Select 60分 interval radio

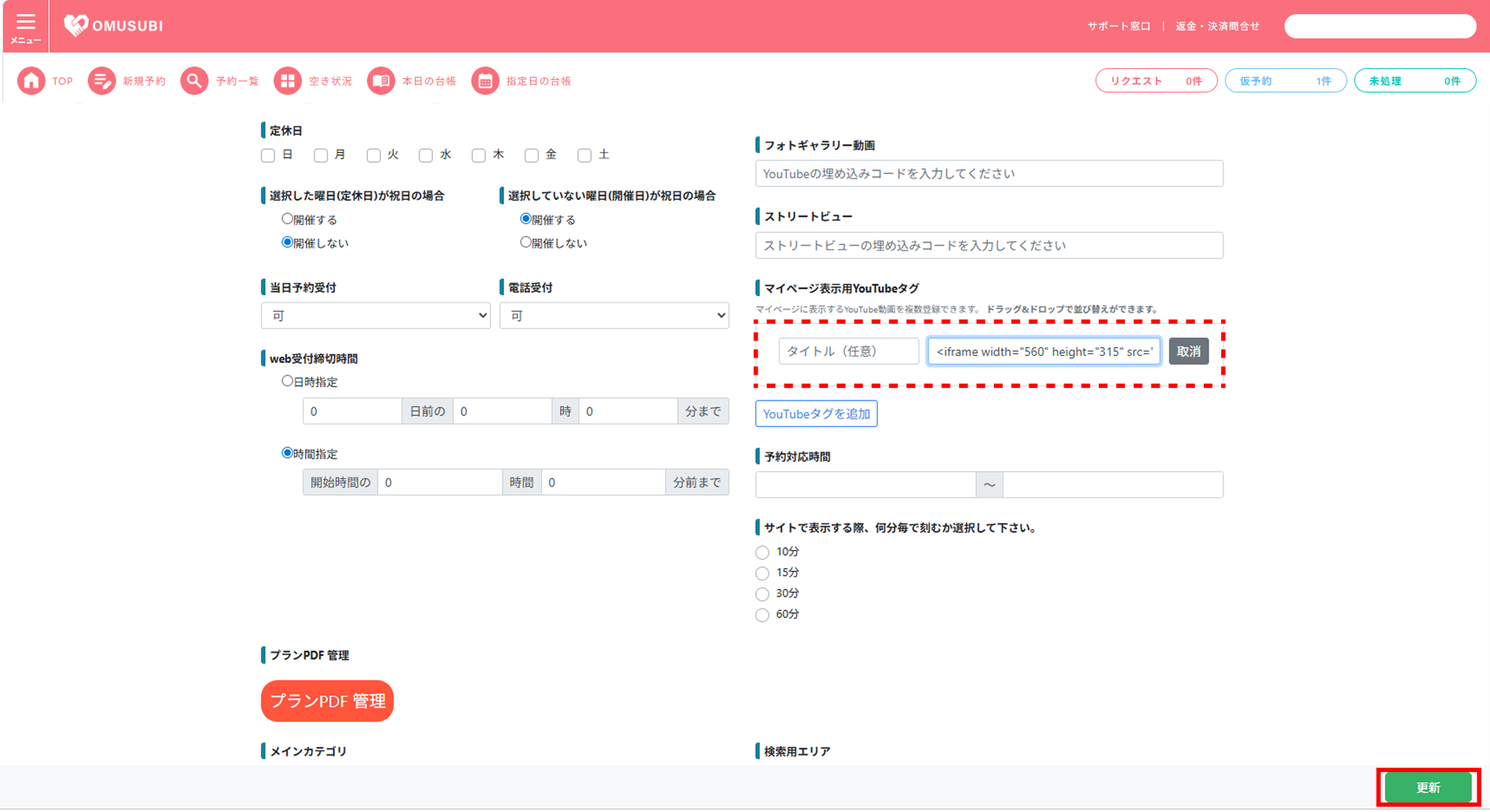(762, 614)
